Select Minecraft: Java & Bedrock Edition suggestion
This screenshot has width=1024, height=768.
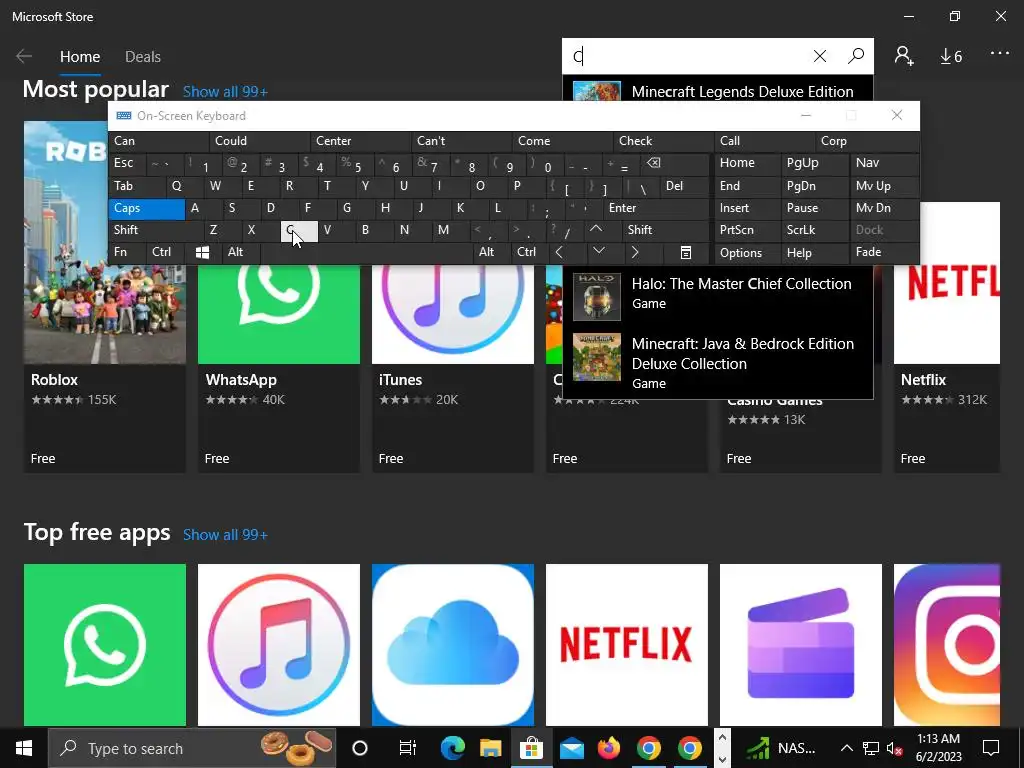[718, 362]
